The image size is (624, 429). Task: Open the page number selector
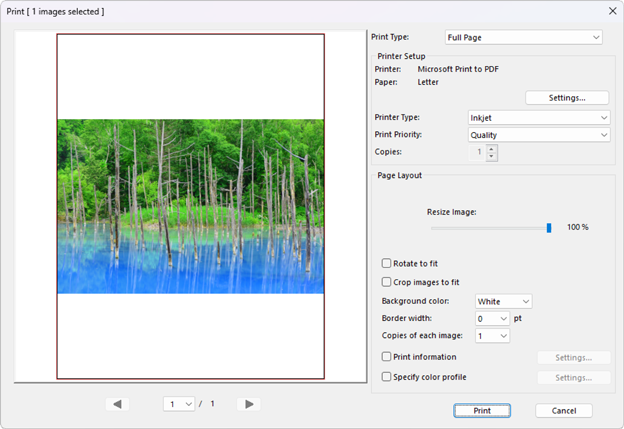pyautogui.click(x=181, y=404)
